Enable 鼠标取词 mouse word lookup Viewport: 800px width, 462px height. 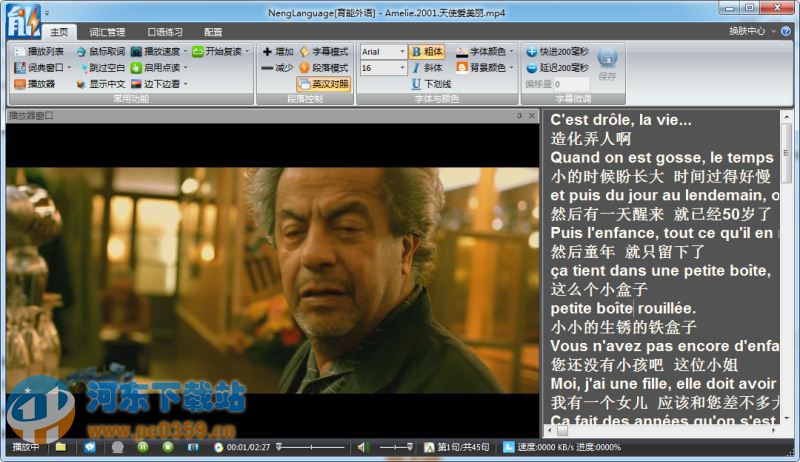[101, 52]
